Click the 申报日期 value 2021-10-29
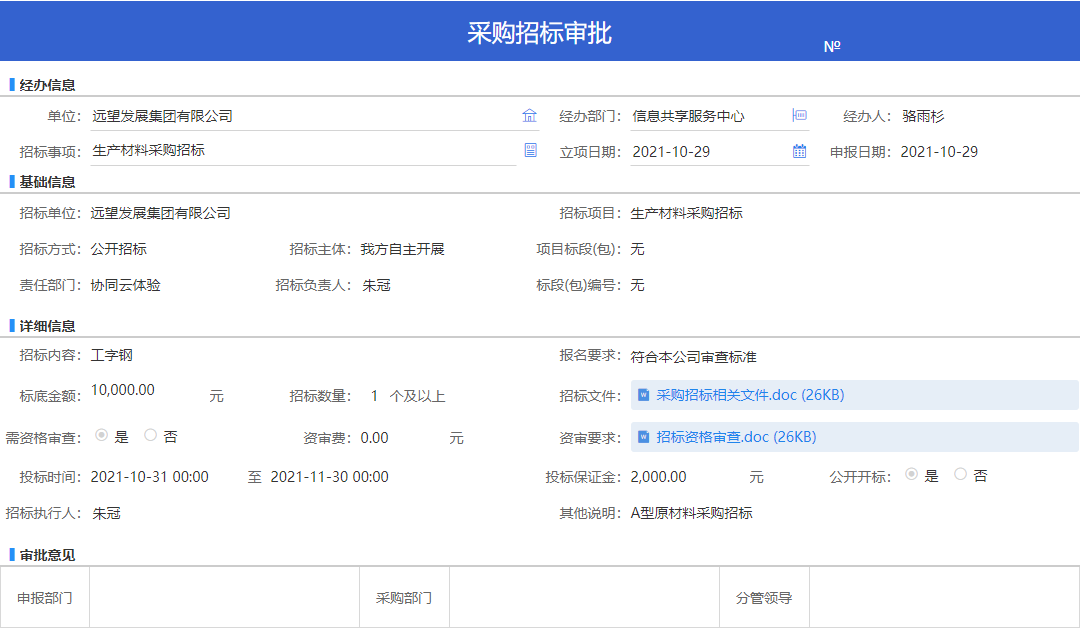1080x630 pixels. click(939, 152)
